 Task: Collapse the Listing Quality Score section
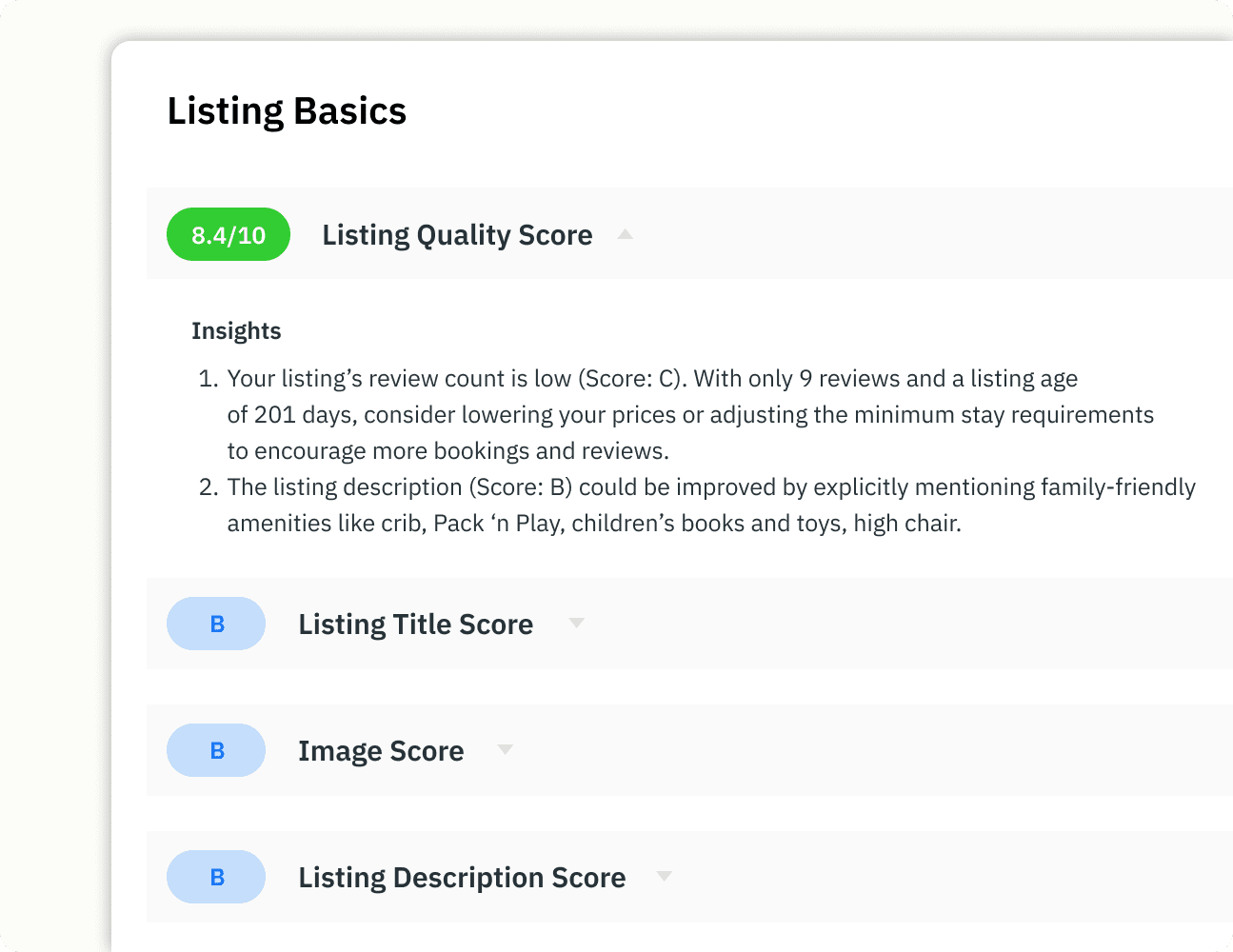tap(625, 234)
